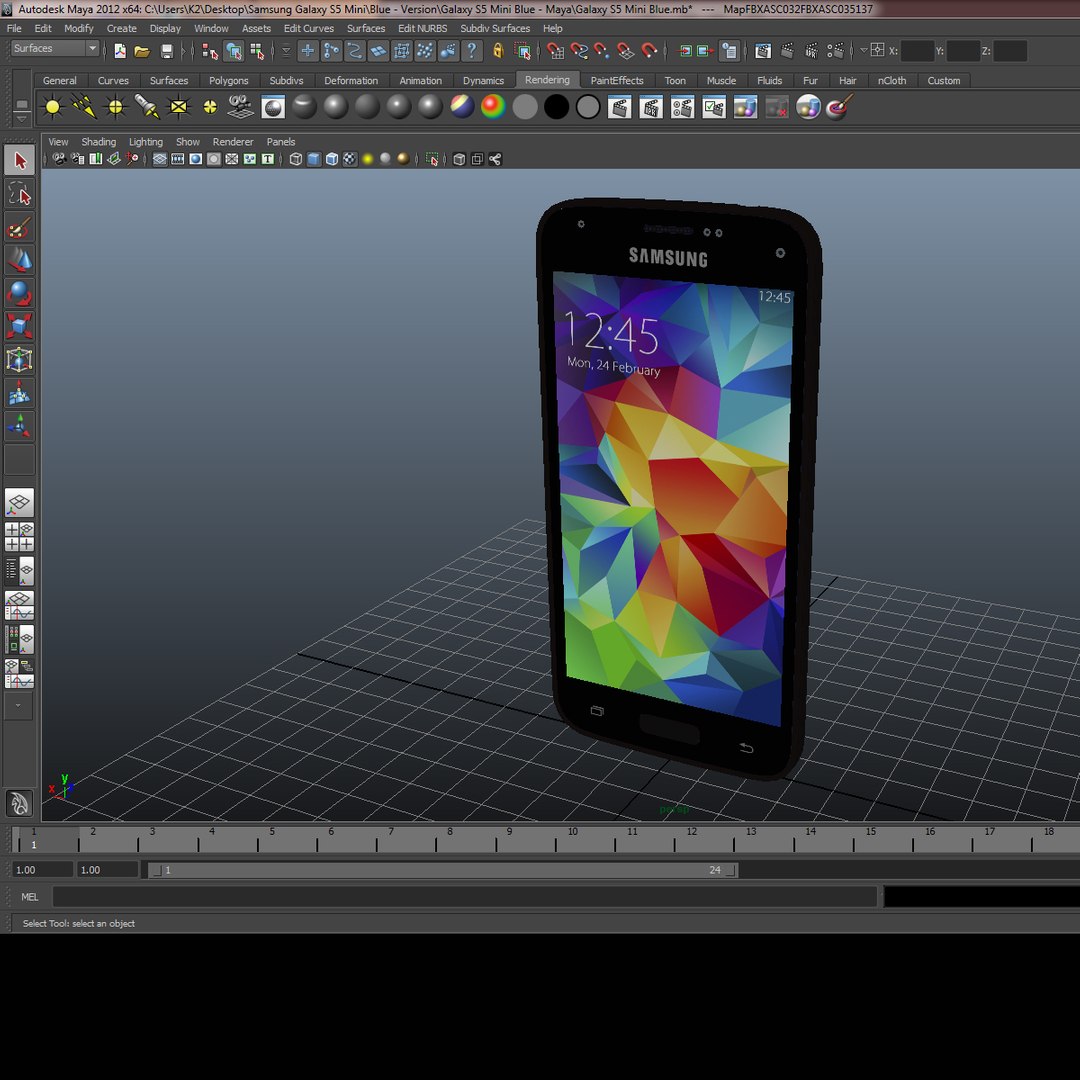Switch to the nCloth shelf tab
Image resolution: width=1080 pixels, height=1080 pixels.
[891, 81]
